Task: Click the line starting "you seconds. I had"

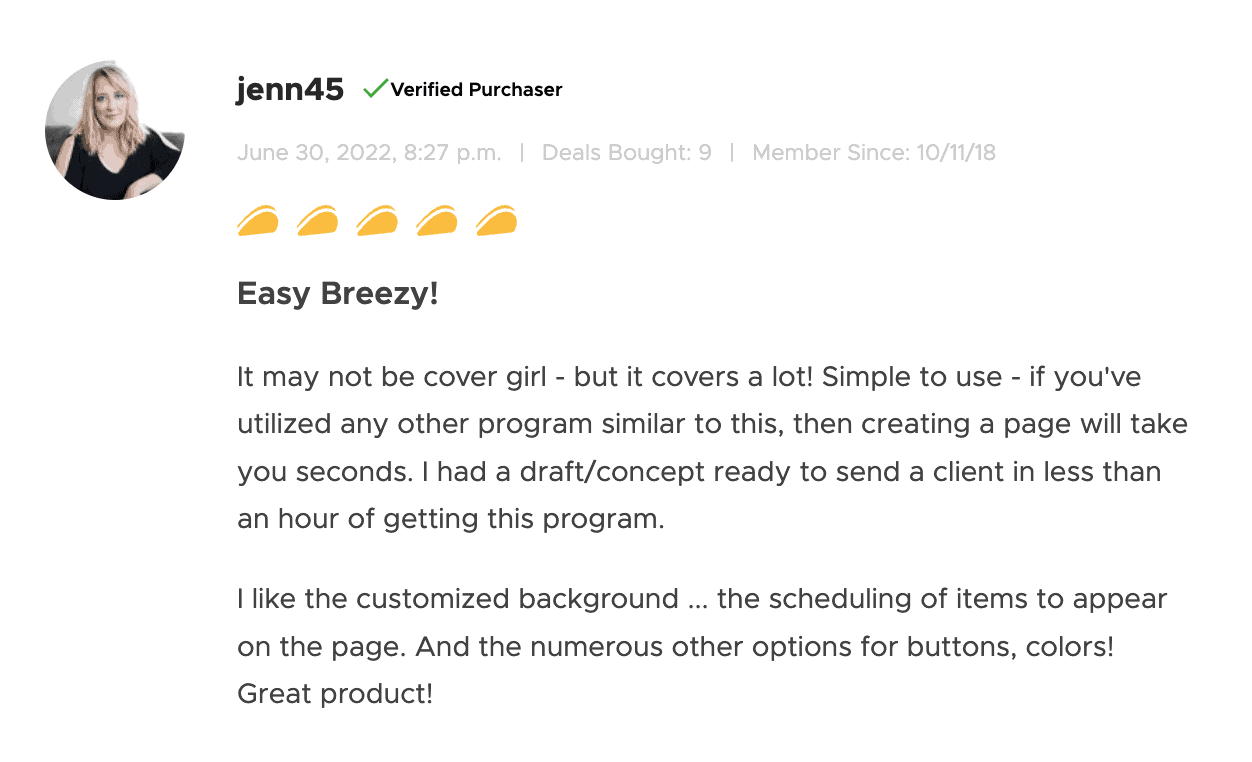Action: [699, 471]
